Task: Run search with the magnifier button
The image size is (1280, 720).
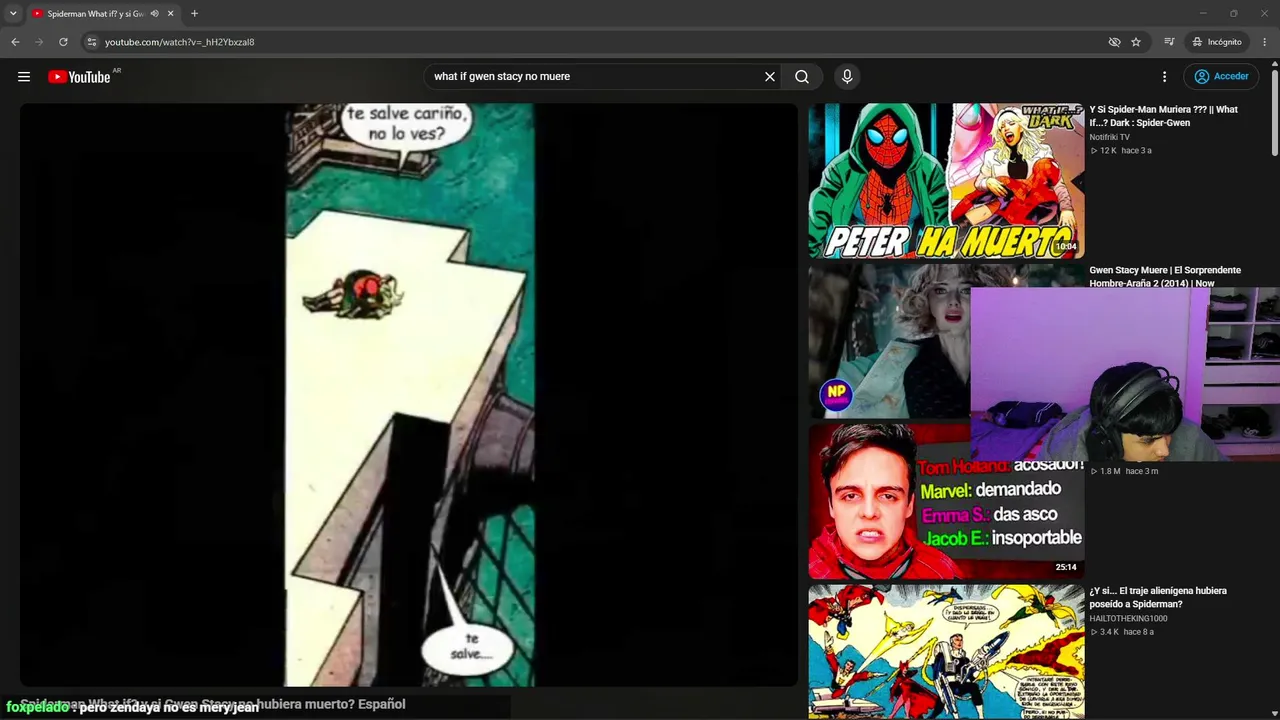Action: 802,77
